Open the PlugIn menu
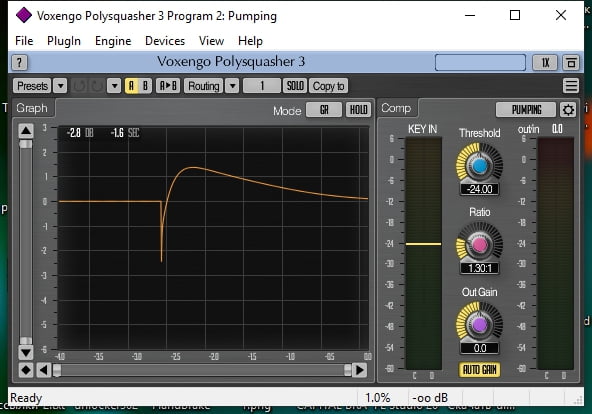The width and height of the screenshot is (592, 414). 64,41
